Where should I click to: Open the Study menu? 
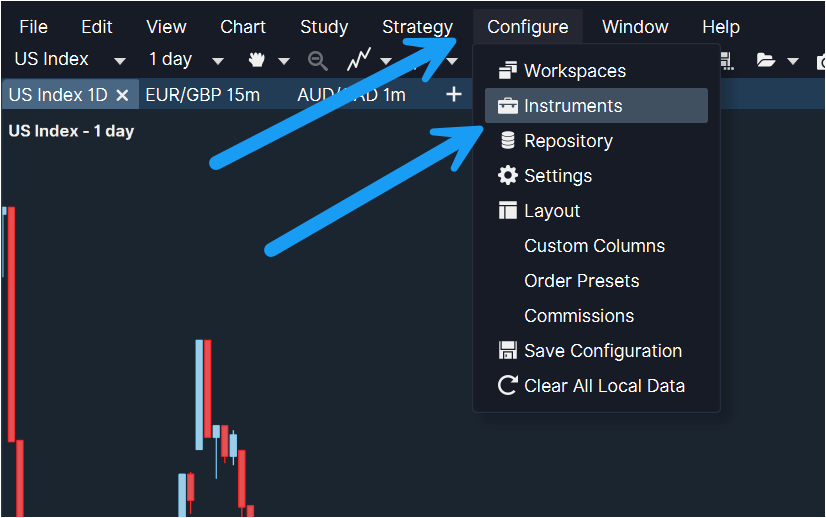(x=324, y=27)
